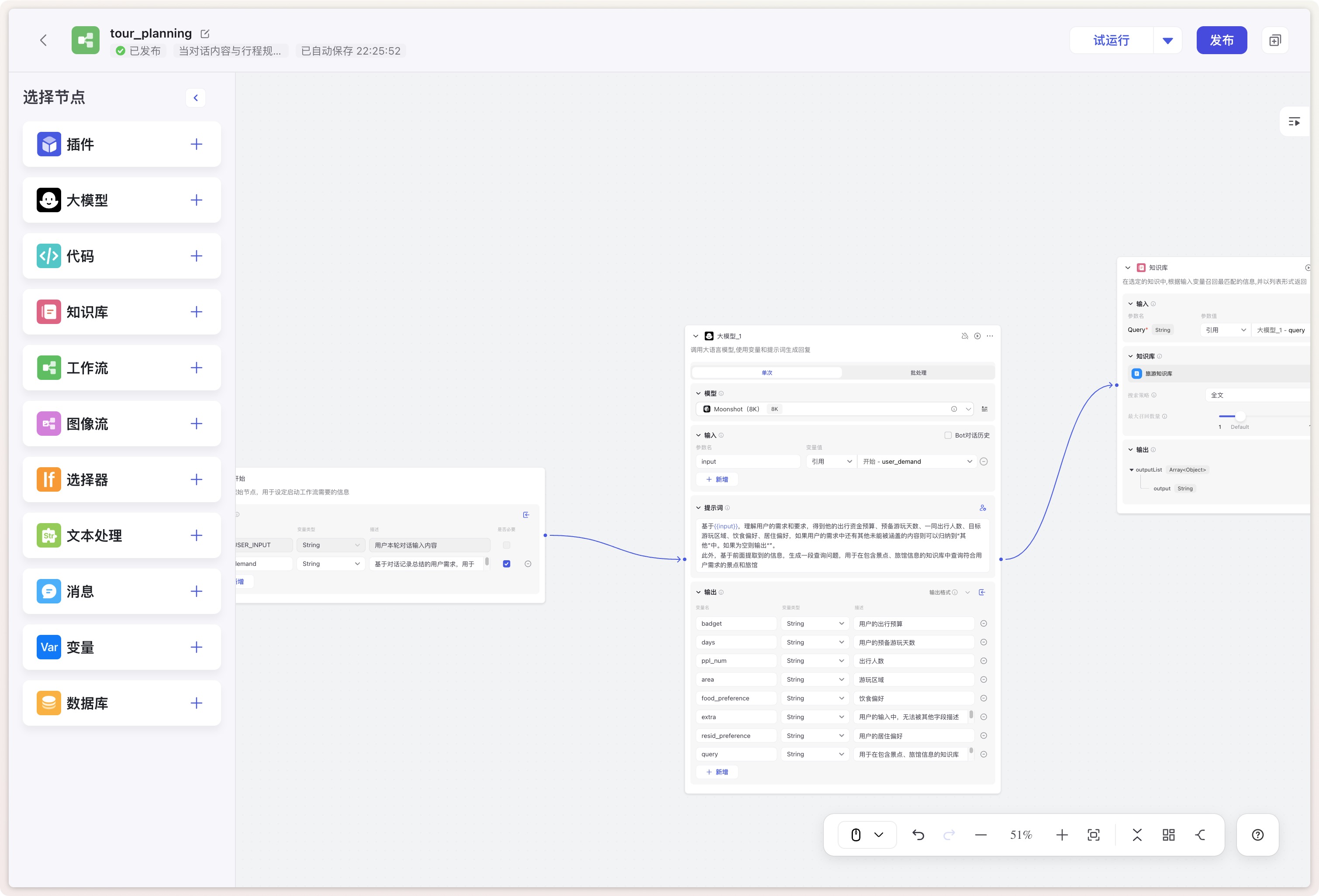Open the help question mark icon
The width and height of the screenshot is (1319, 896).
[x=1257, y=835]
